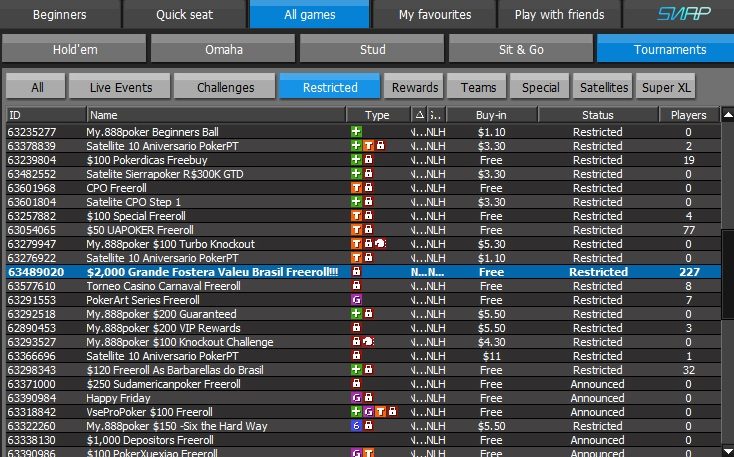This screenshot has height=457, width=734.
Task: Click lock icon in $250 Sudamericanpoker Freeroll row
Action: click(356, 383)
